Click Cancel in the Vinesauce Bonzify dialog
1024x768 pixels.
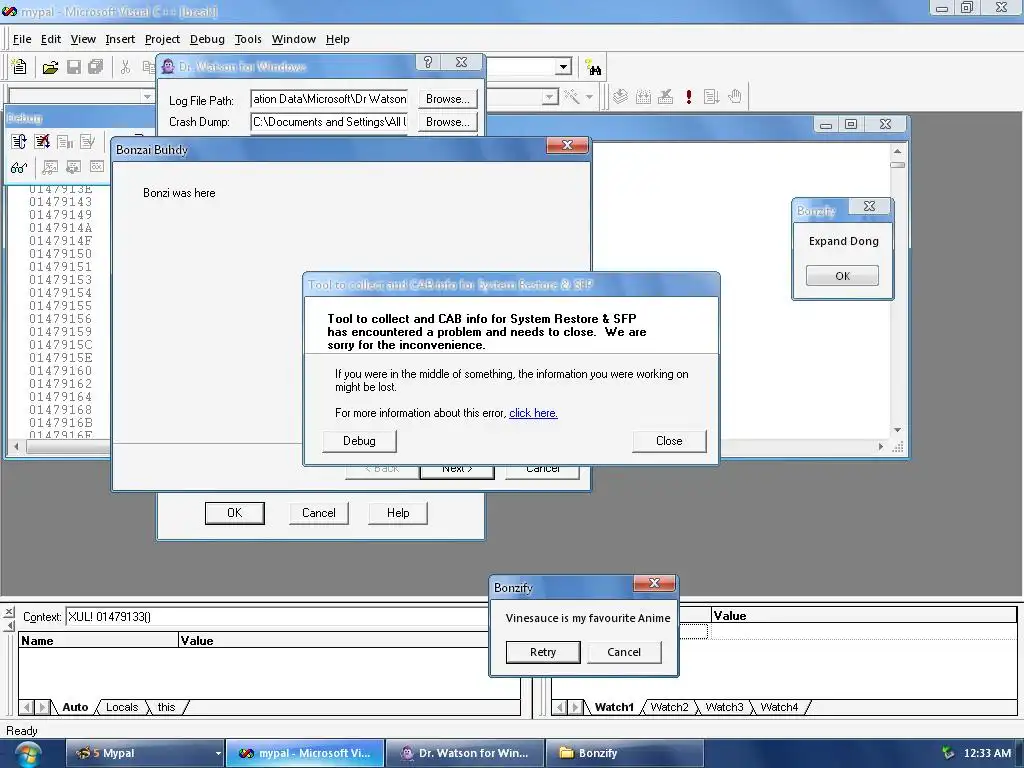pyautogui.click(x=624, y=652)
